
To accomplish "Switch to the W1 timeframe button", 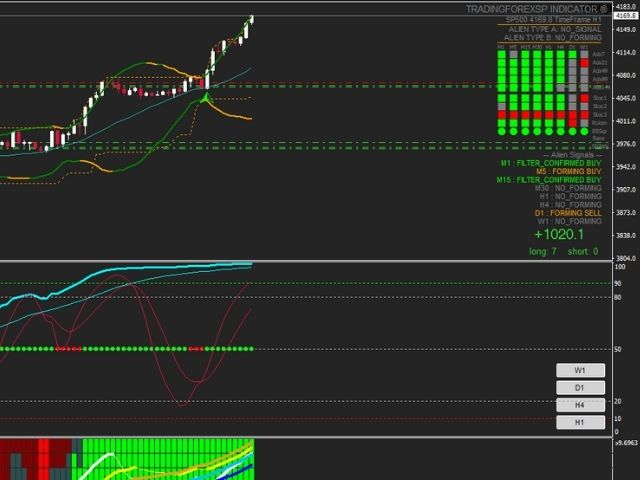I will (x=580, y=370).
